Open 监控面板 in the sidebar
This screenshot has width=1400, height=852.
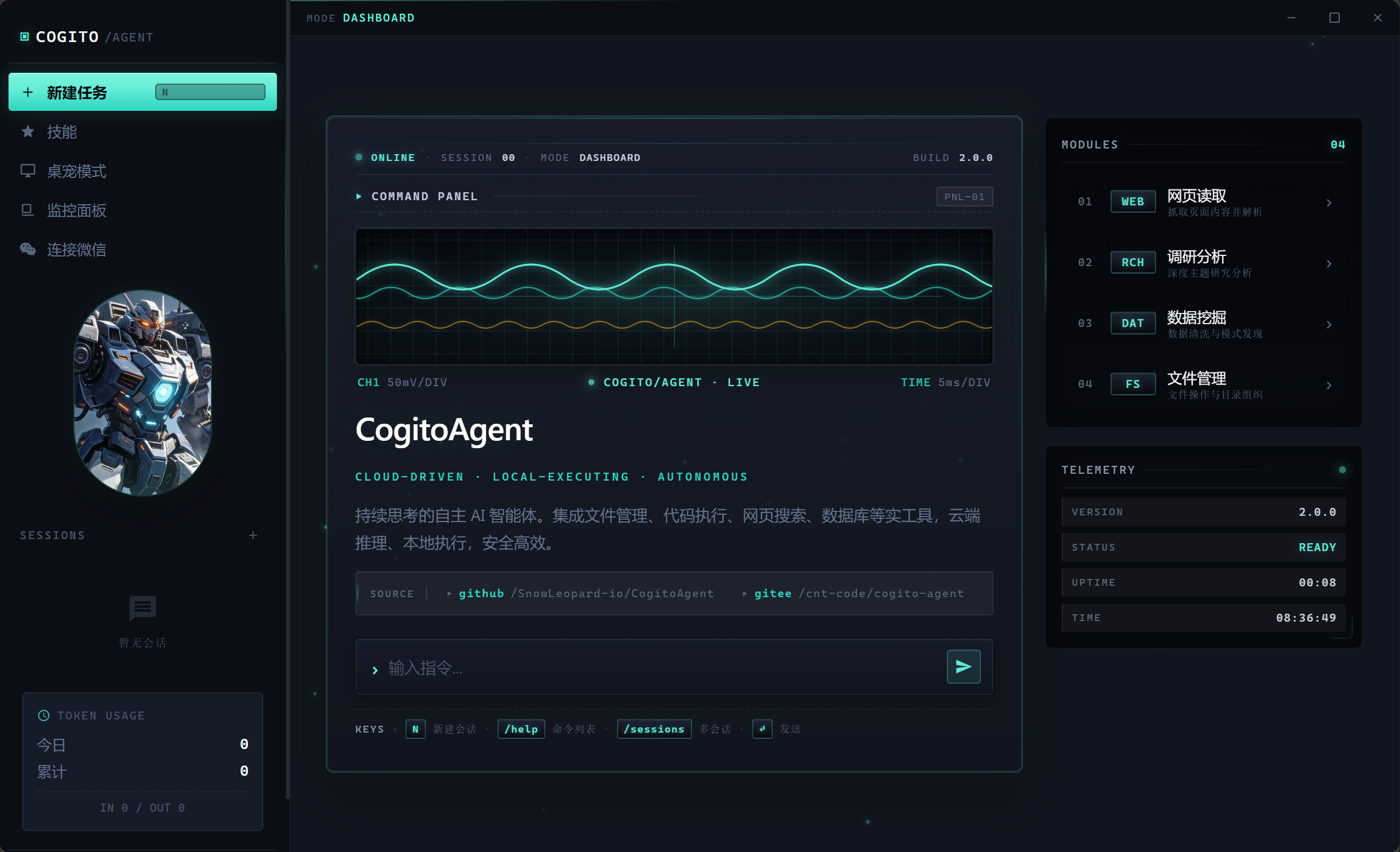[x=142, y=210]
